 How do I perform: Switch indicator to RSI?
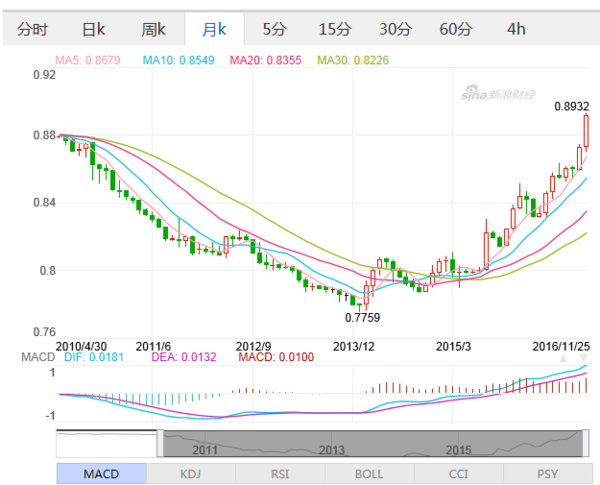279,472
